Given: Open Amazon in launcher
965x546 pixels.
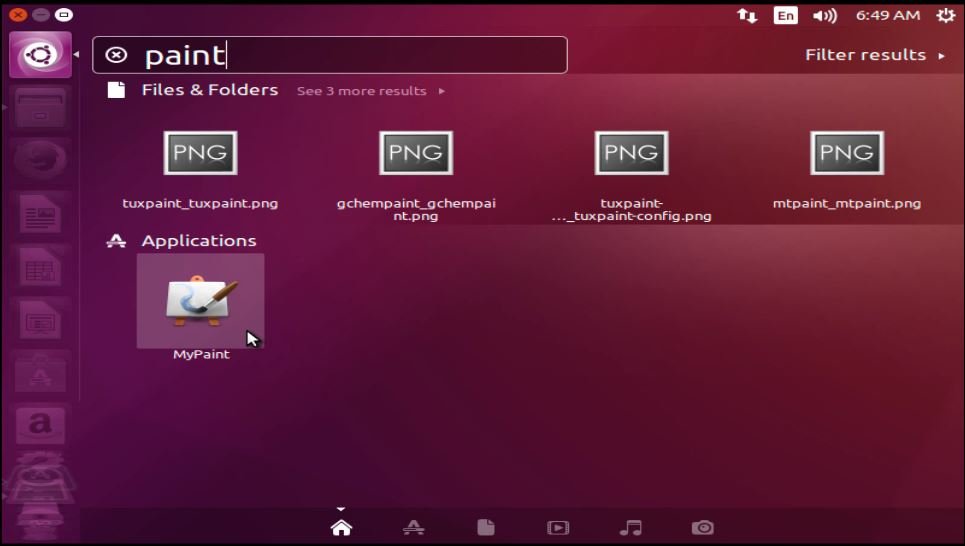Looking at the screenshot, I should pos(41,425).
